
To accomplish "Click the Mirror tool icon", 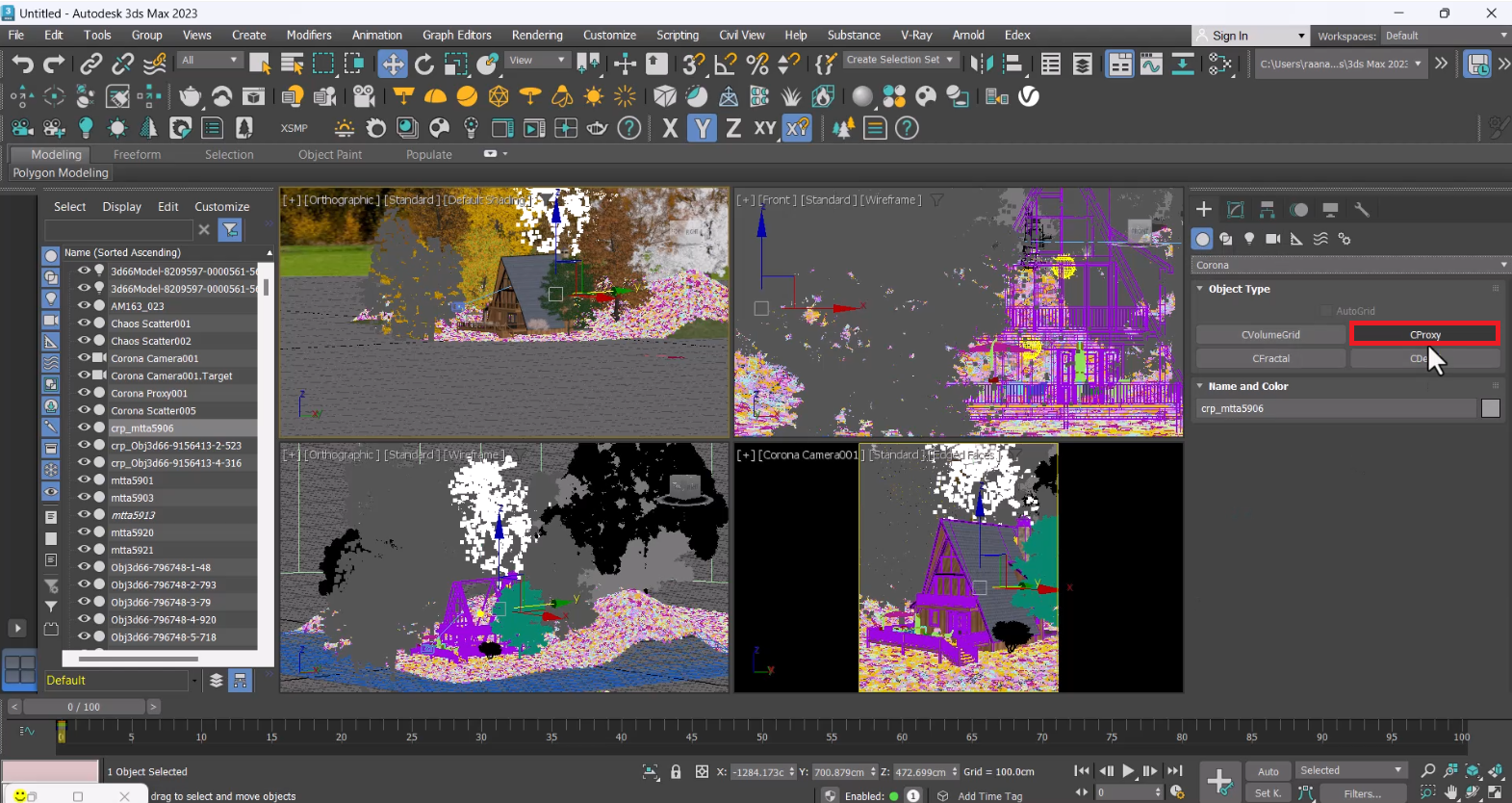I will pos(981,65).
